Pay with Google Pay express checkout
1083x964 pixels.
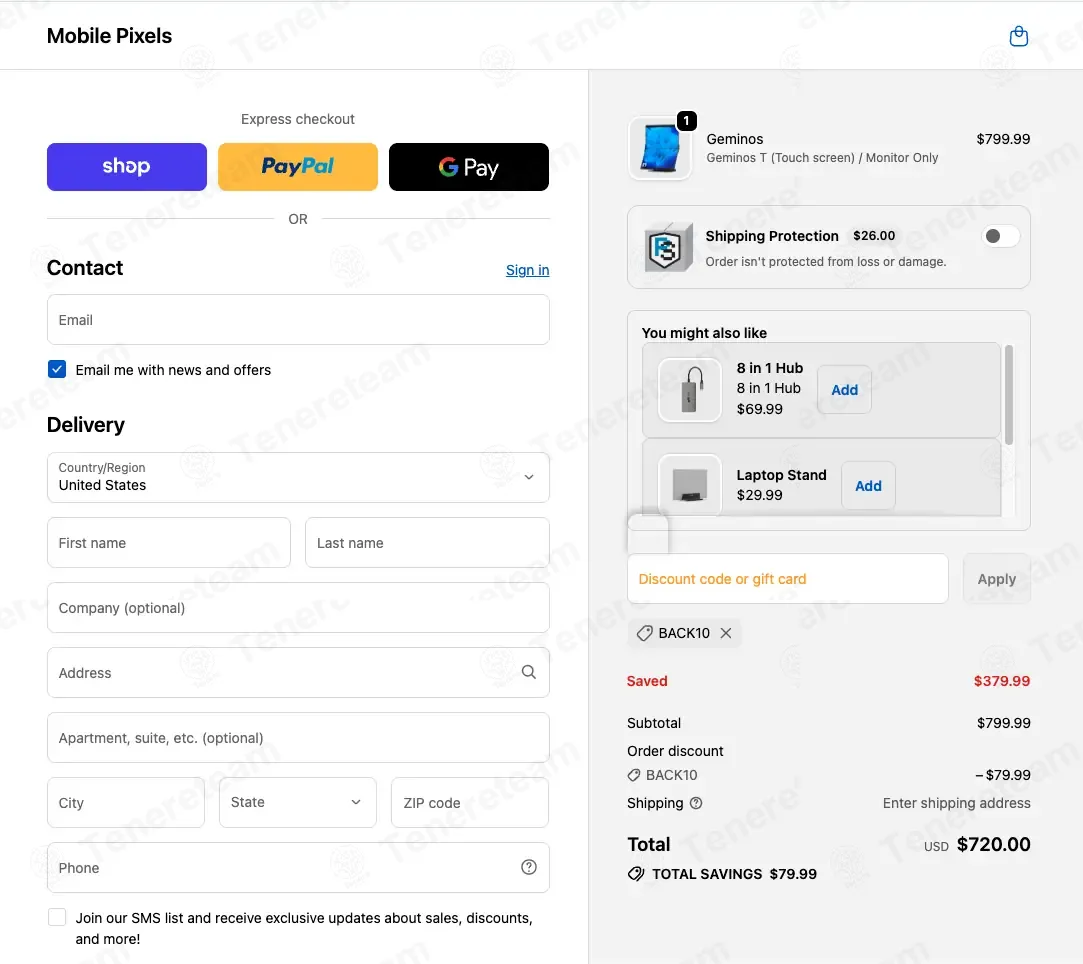469,167
